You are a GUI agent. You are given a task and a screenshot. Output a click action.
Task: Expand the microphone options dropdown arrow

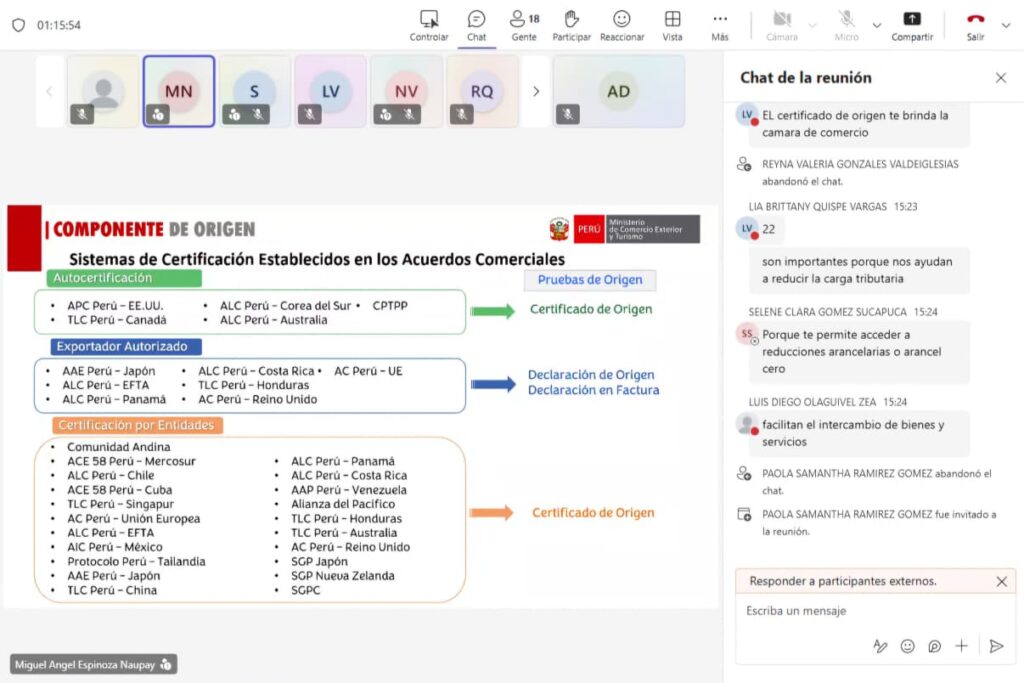(x=877, y=25)
